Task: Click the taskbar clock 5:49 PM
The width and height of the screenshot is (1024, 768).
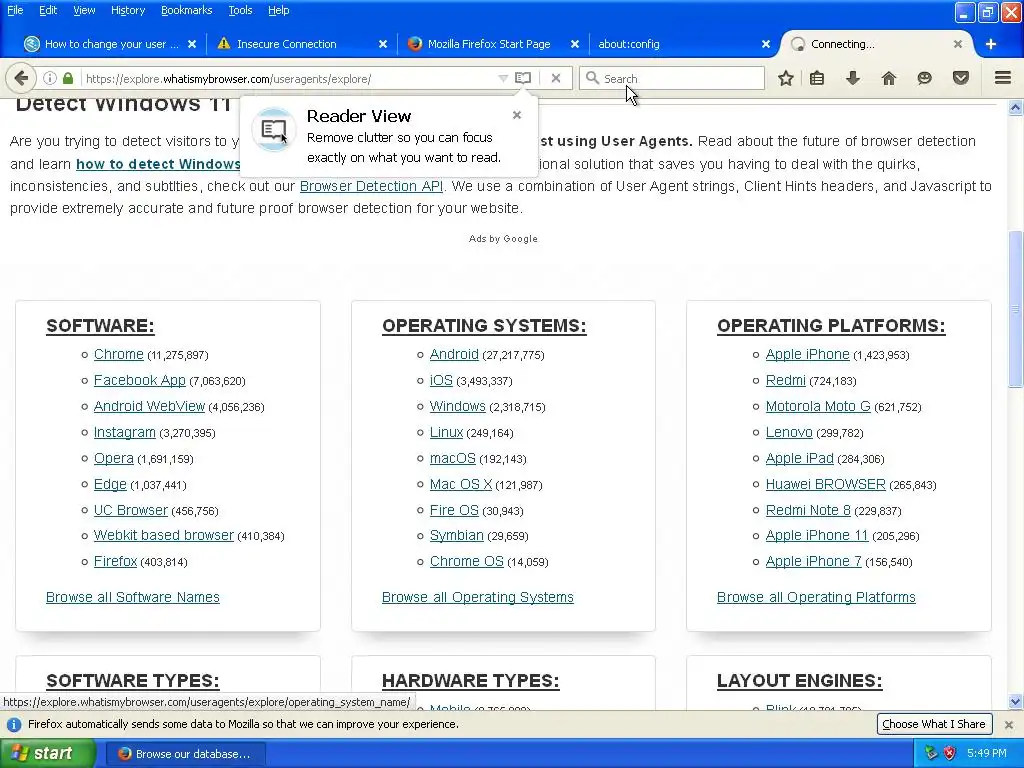Action: tap(987, 754)
